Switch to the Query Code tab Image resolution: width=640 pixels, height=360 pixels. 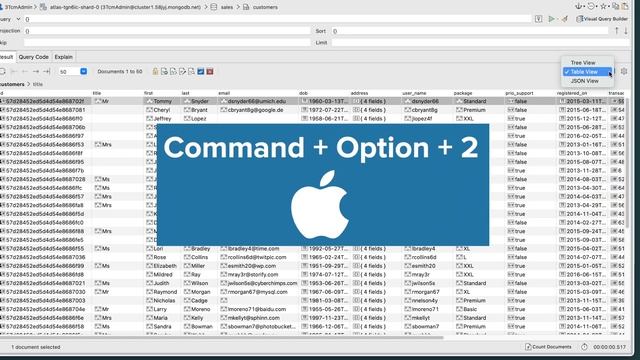tap(33, 57)
